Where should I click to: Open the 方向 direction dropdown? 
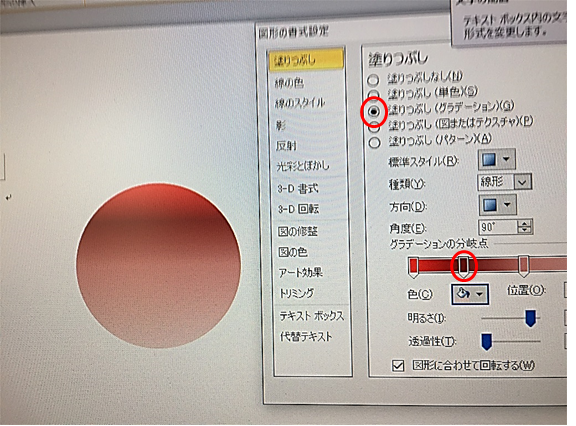coord(498,205)
